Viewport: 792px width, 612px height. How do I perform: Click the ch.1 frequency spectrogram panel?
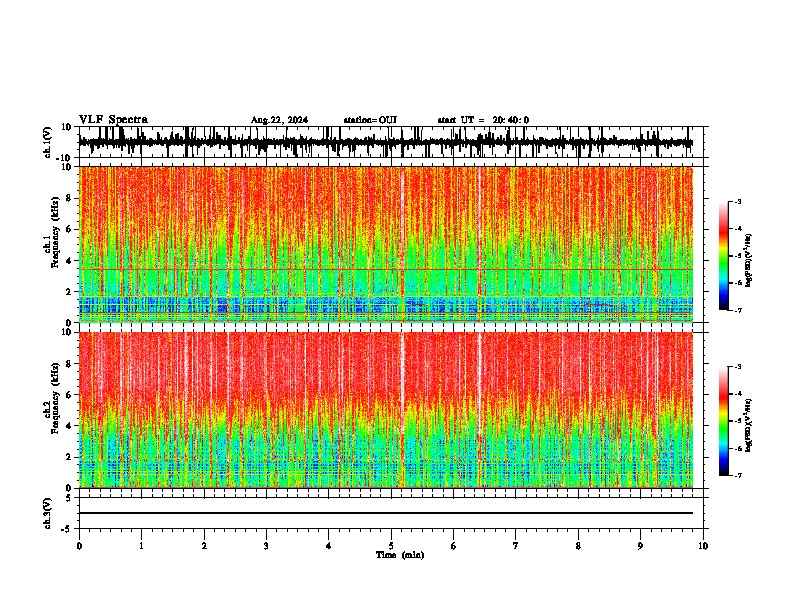point(385,244)
